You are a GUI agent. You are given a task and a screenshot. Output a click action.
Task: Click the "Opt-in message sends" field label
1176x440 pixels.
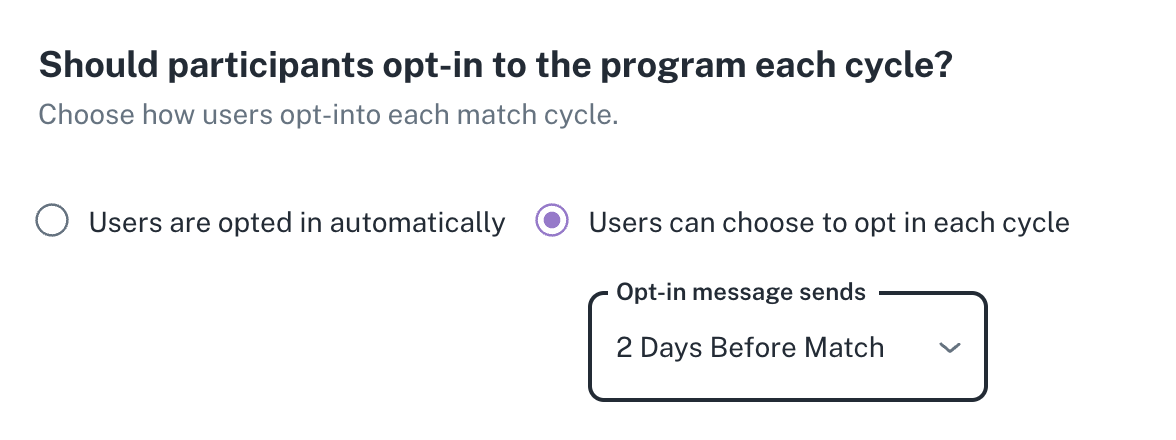coord(741,293)
